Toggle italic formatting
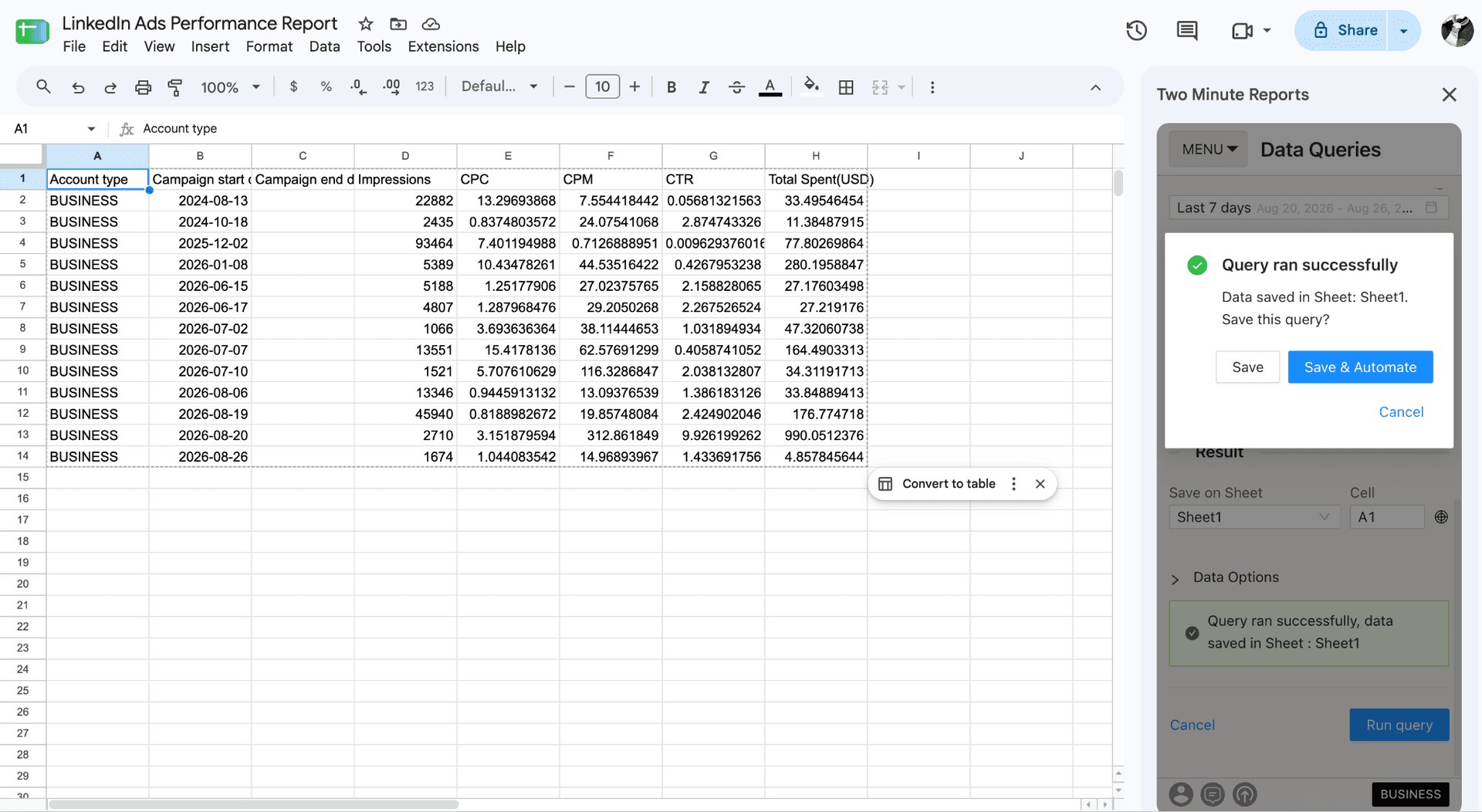Image resolution: width=1482 pixels, height=812 pixels. (x=704, y=87)
